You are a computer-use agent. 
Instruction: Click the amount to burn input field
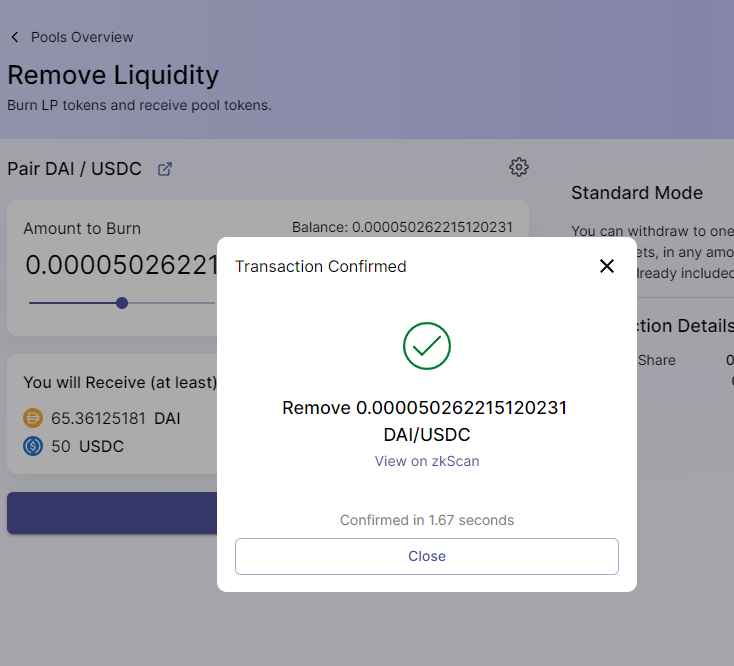pos(122,265)
